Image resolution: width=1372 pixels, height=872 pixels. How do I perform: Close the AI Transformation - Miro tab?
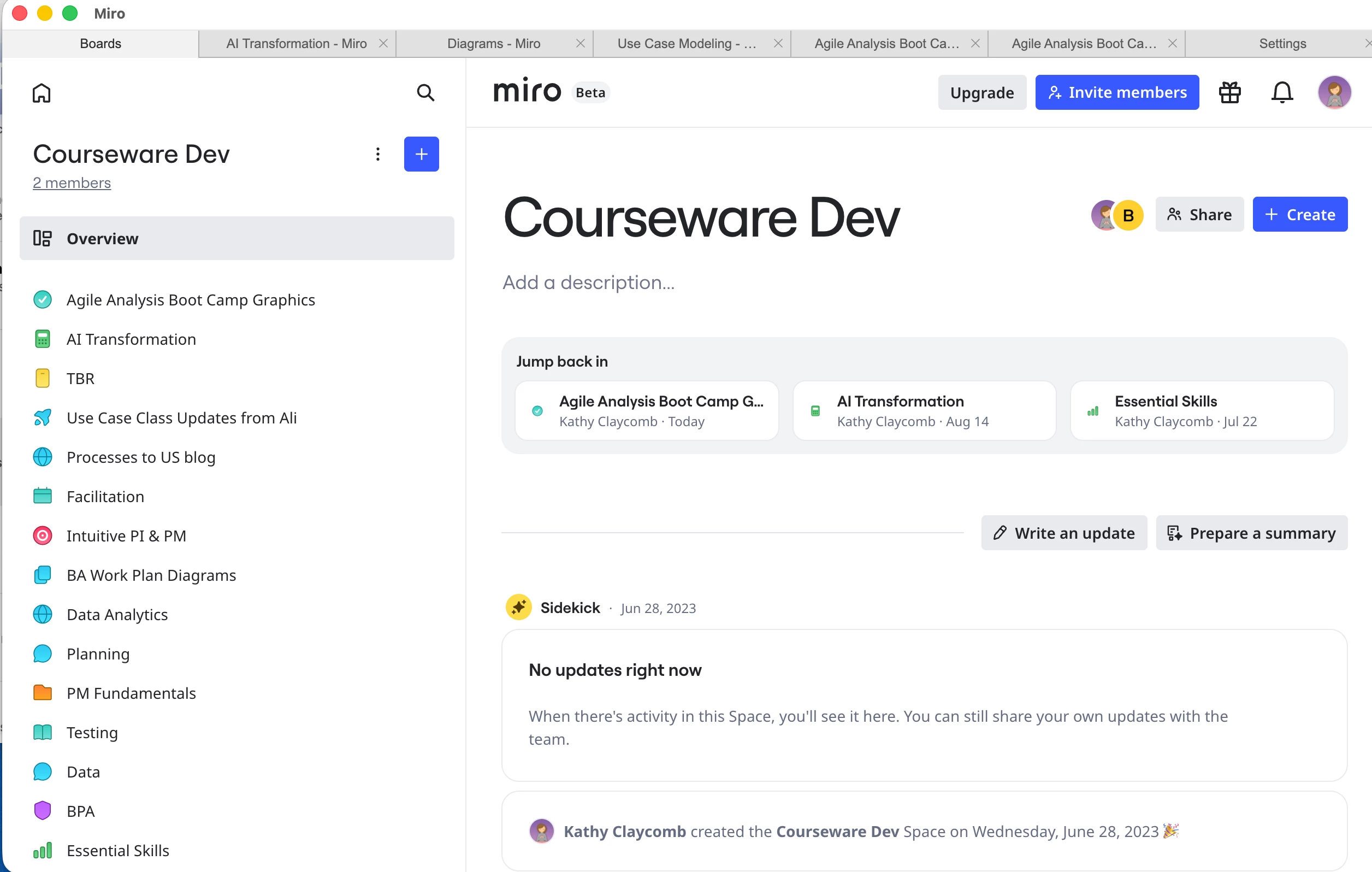[383, 44]
